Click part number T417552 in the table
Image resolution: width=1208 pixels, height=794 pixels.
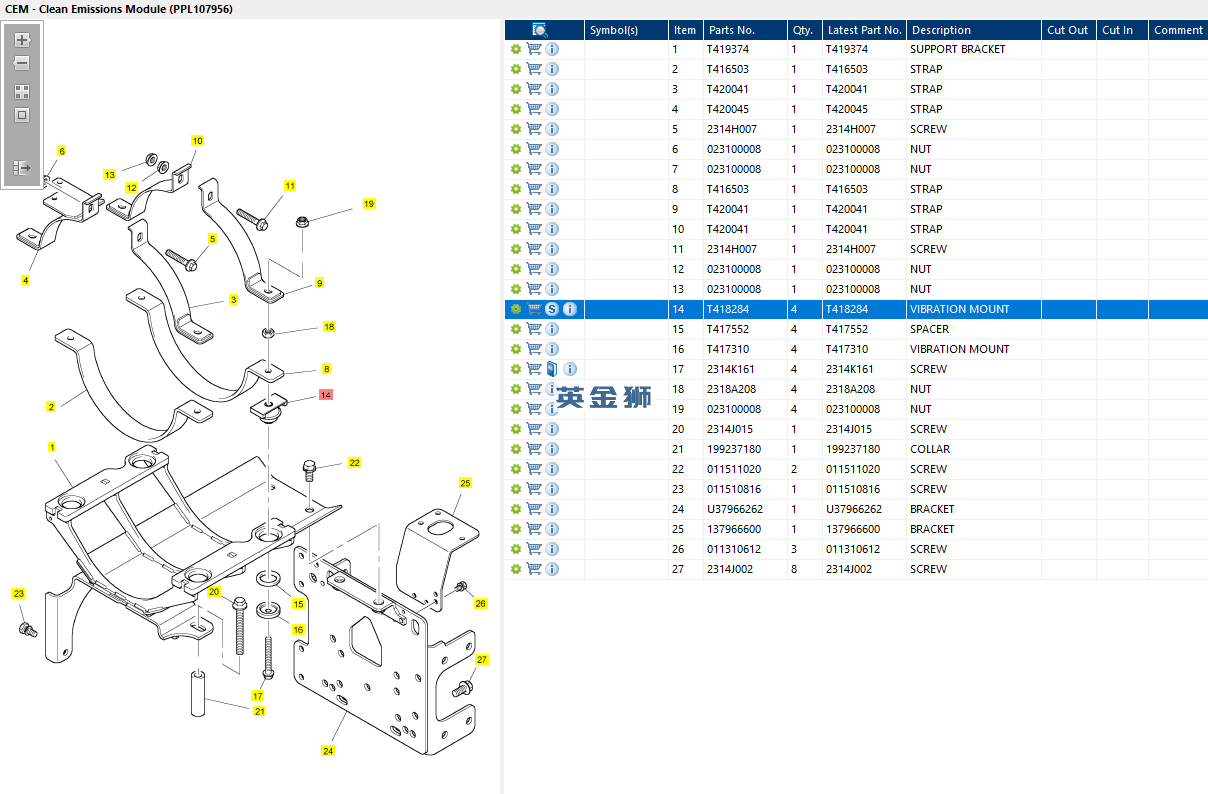coord(727,329)
